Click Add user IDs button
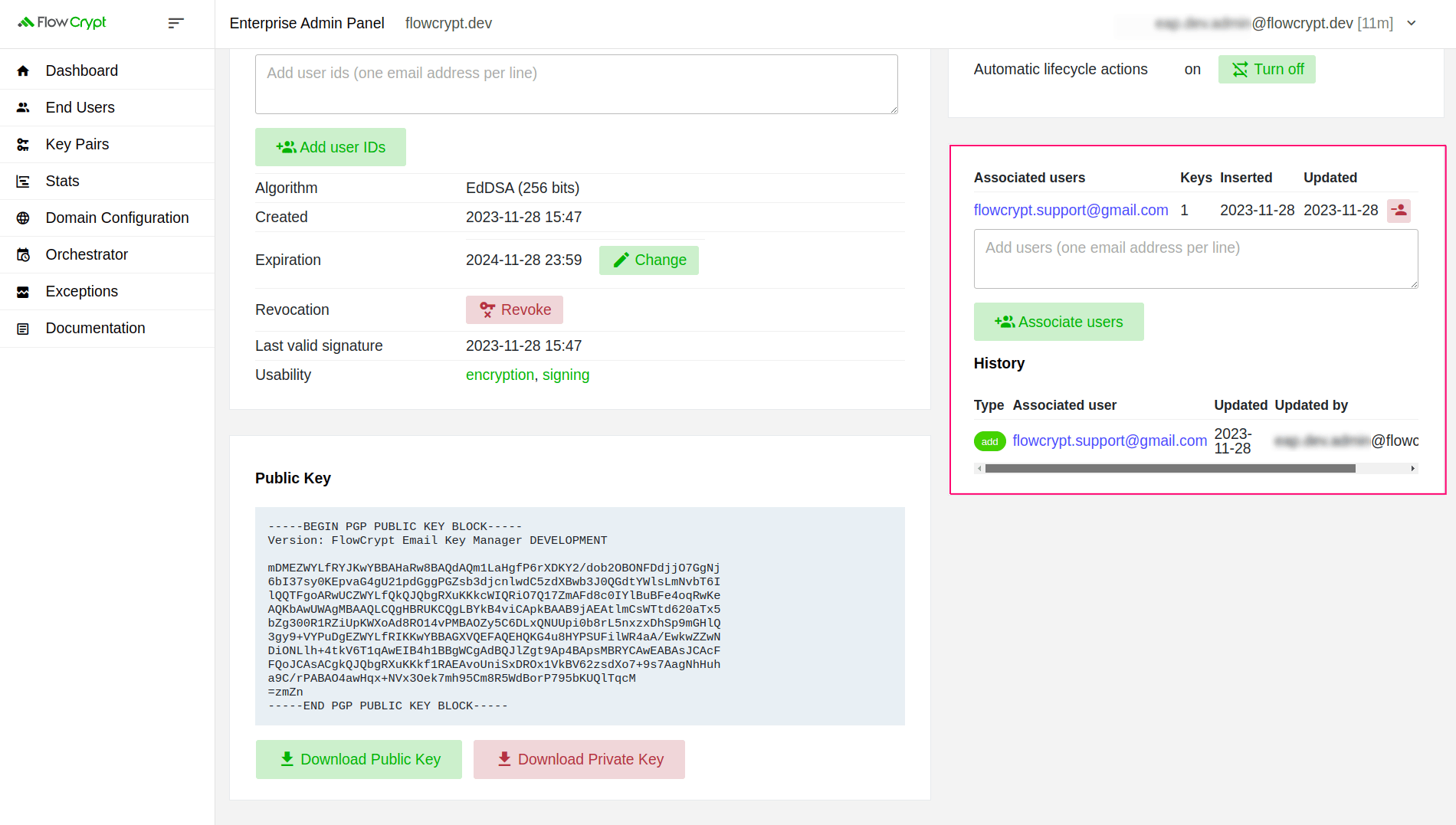 click(x=330, y=147)
